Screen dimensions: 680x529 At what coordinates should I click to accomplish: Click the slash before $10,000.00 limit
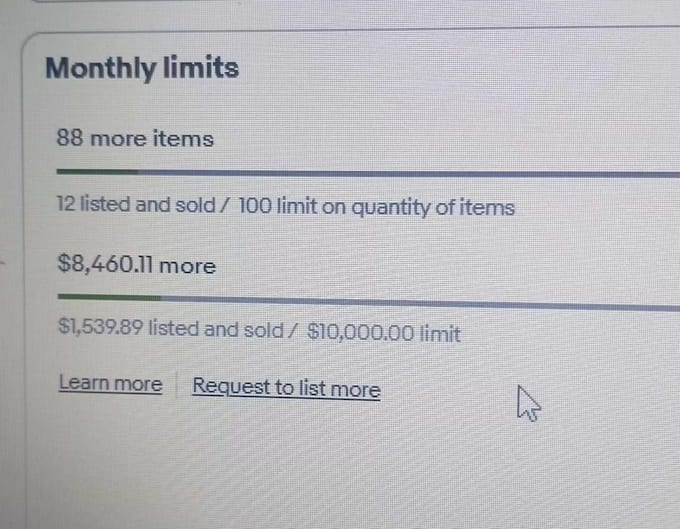294,331
